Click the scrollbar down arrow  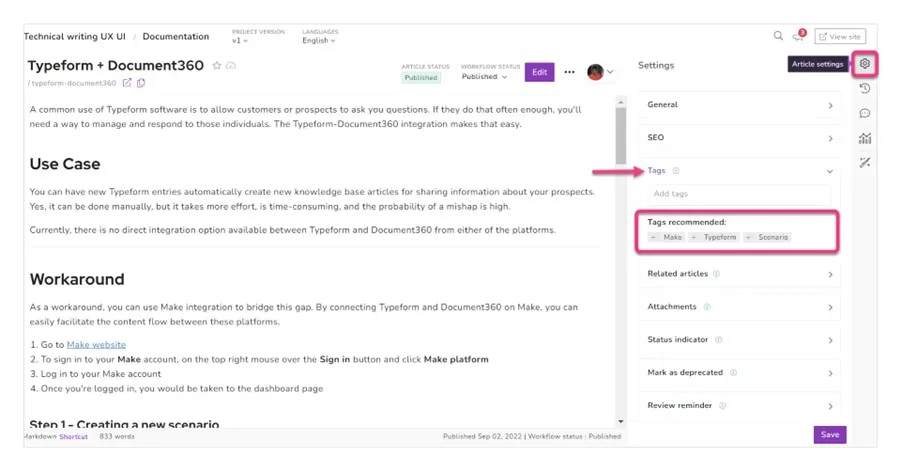[621, 421]
